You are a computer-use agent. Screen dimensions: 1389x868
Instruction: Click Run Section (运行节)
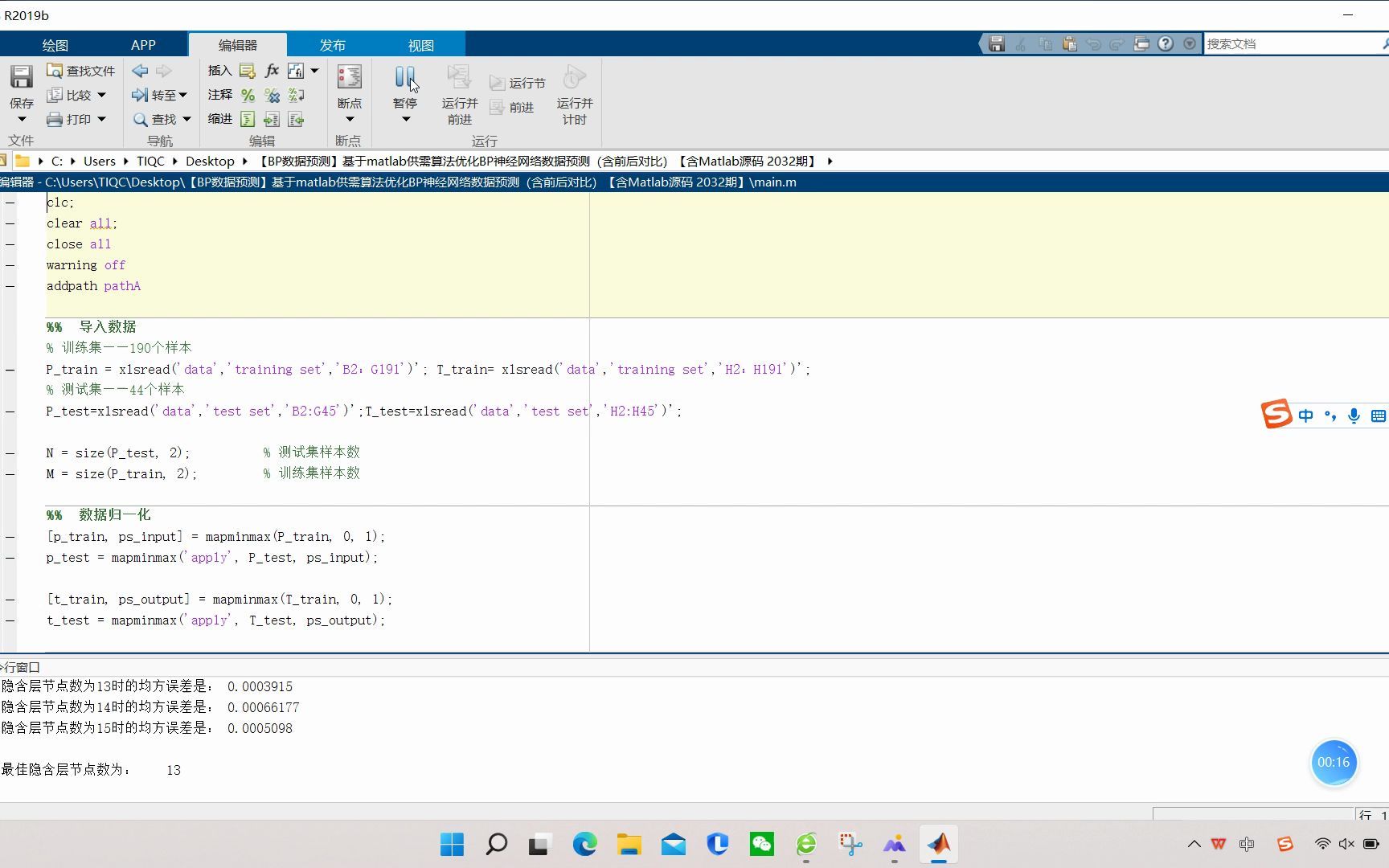tap(518, 83)
